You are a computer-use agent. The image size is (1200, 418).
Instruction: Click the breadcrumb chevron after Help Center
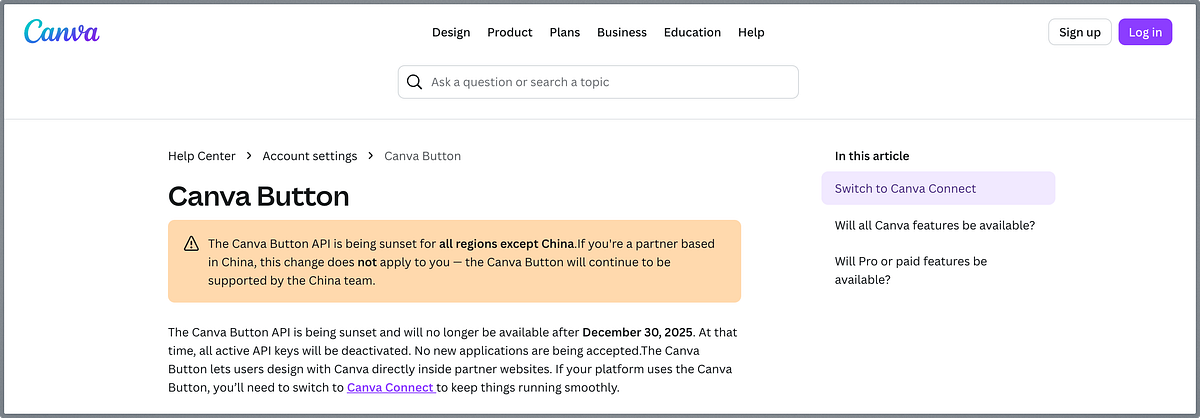[249, 156]
